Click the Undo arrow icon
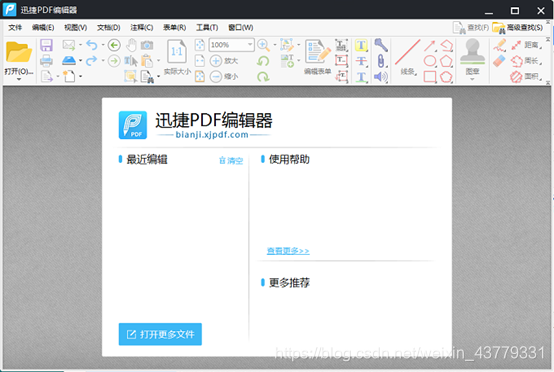The height and width of the screenshot is (372, 554). pyautogui.click(x=92, y=45)
